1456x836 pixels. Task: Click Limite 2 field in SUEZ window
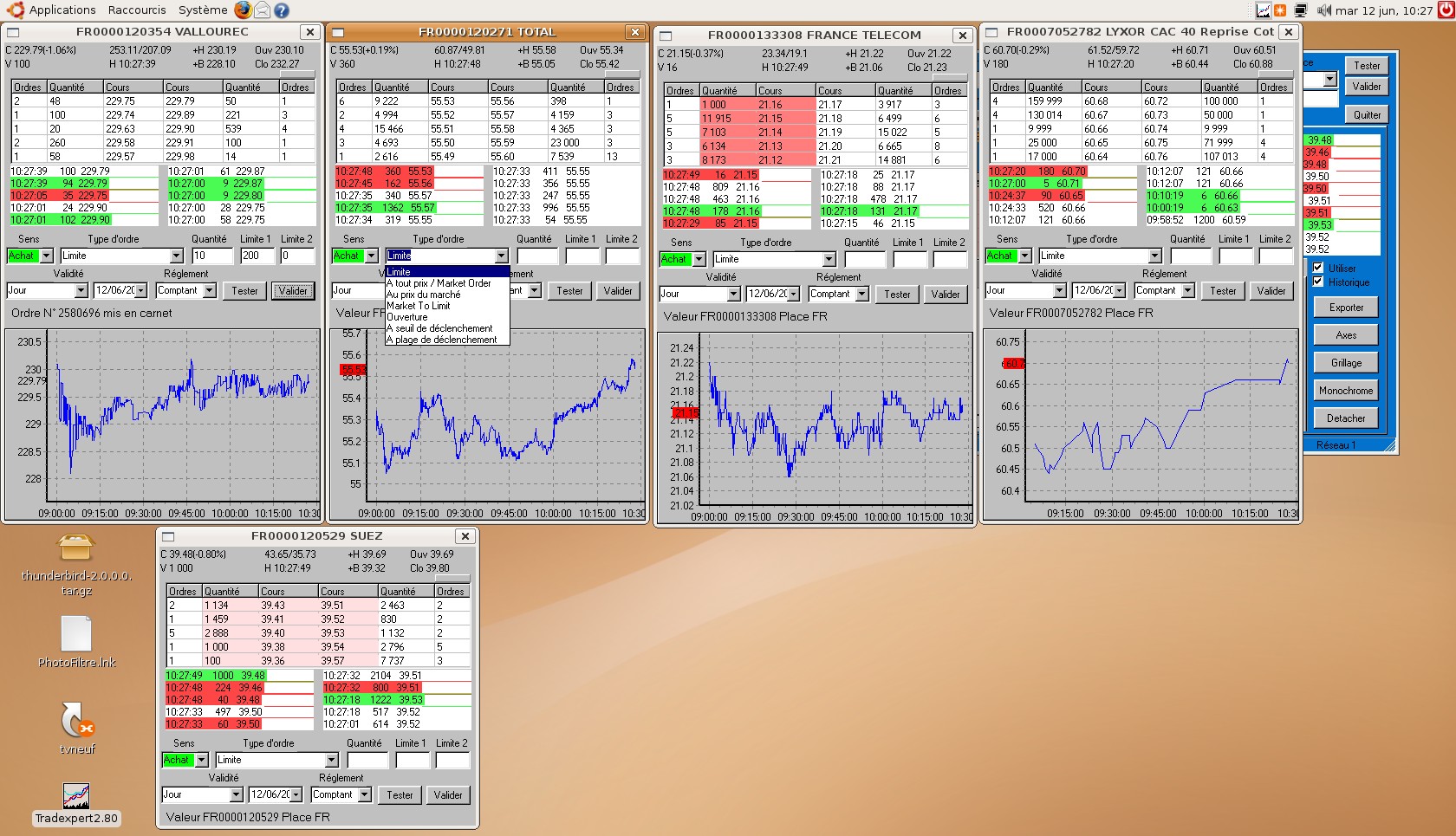452,760
